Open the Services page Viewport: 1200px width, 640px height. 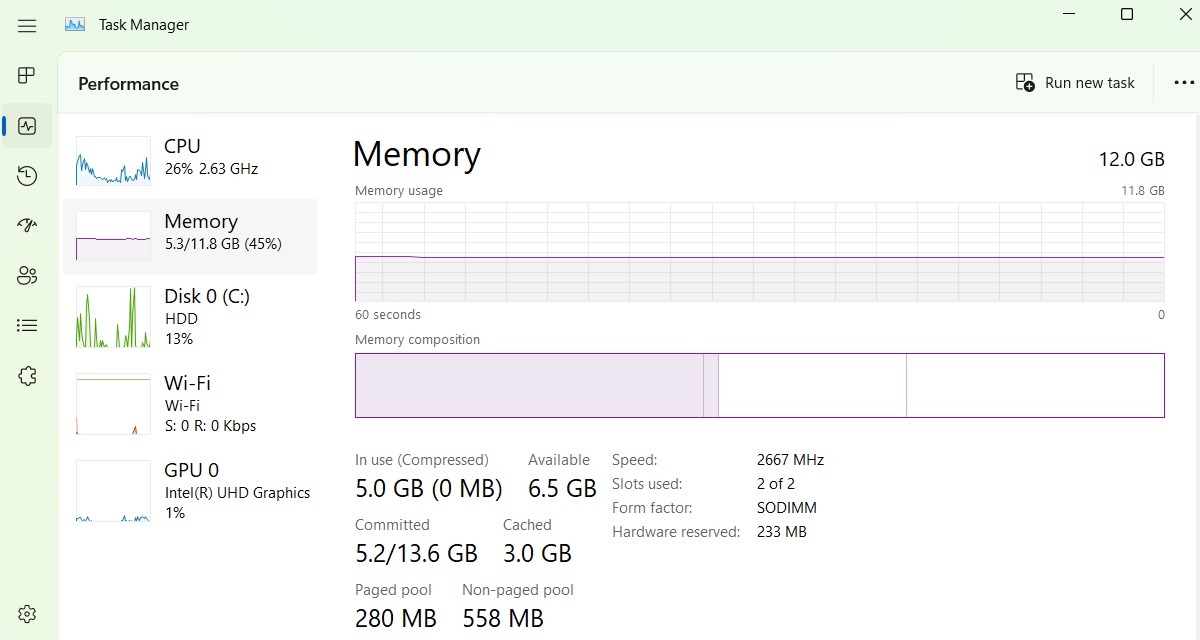[x=26, y=375]
